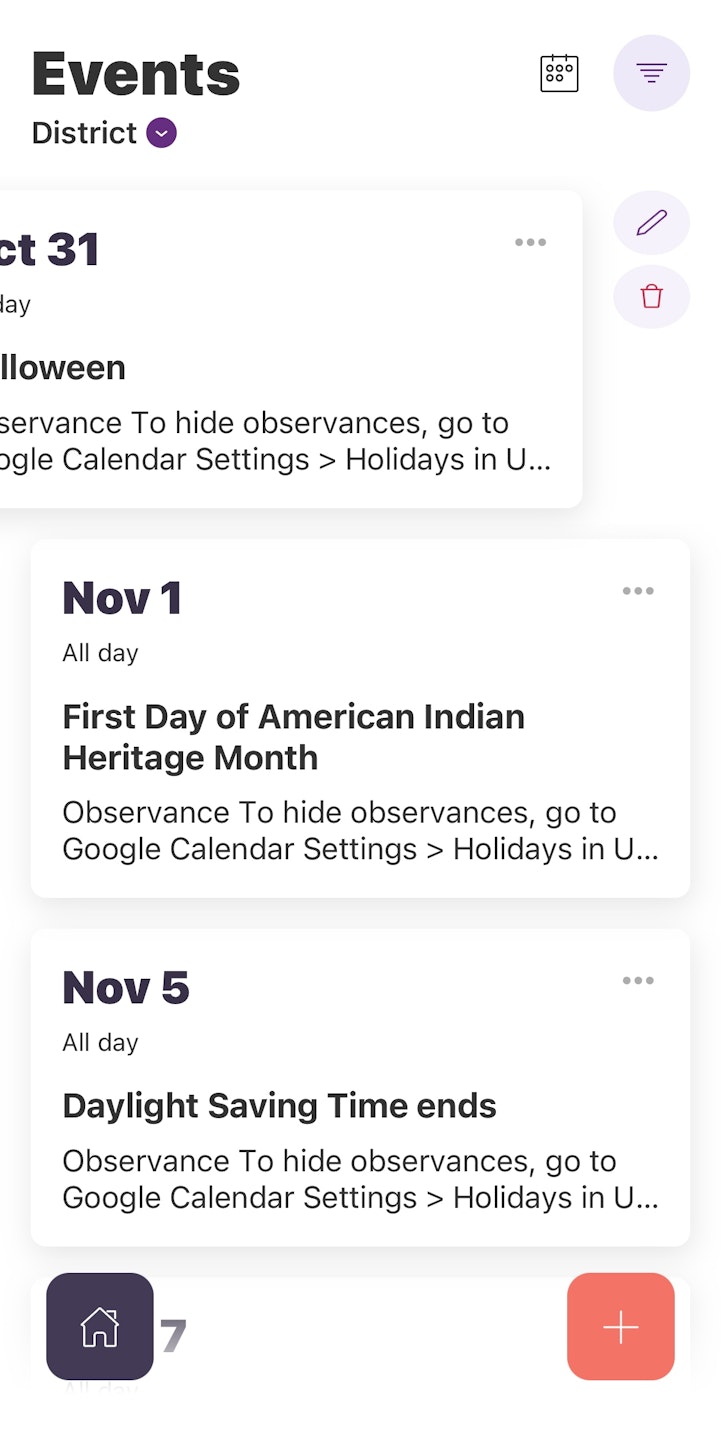The width and height of the screenshot is (721, 1440).
Task: Expand the District dropdown chevron
Action: (x=162, y=133)
